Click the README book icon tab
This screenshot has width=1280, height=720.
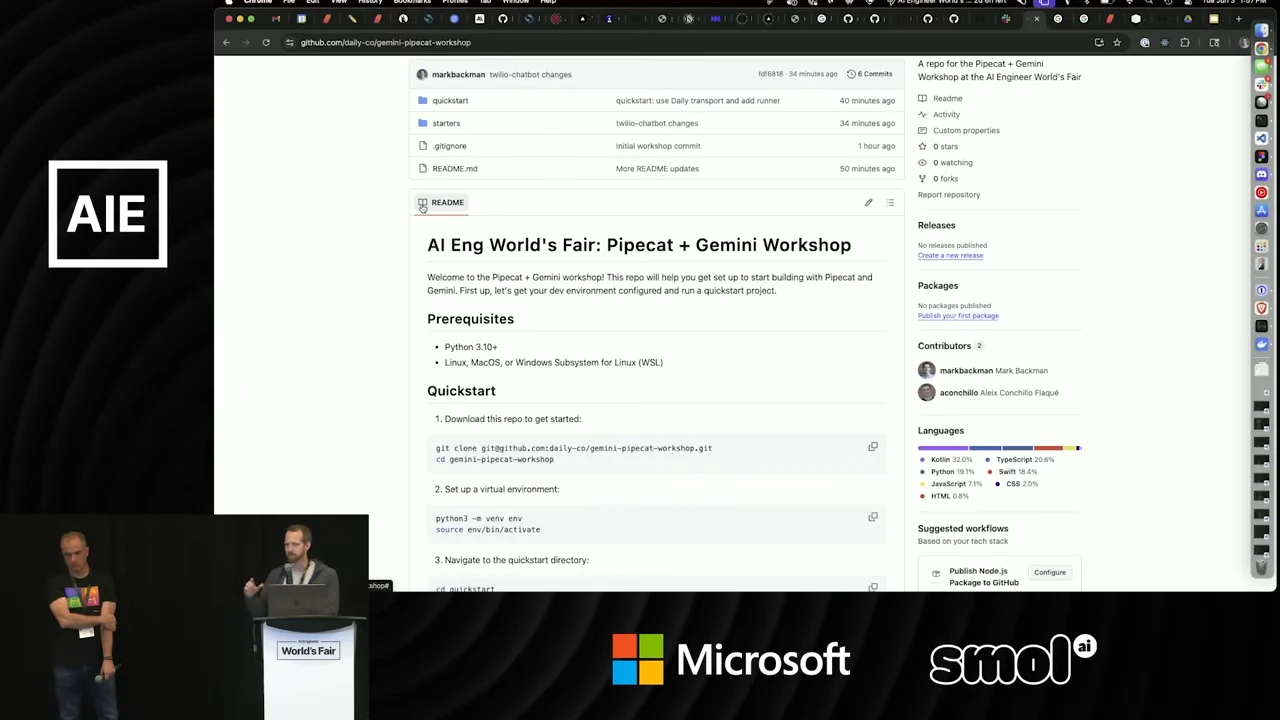pyautogui.click(x=441, y=202)
